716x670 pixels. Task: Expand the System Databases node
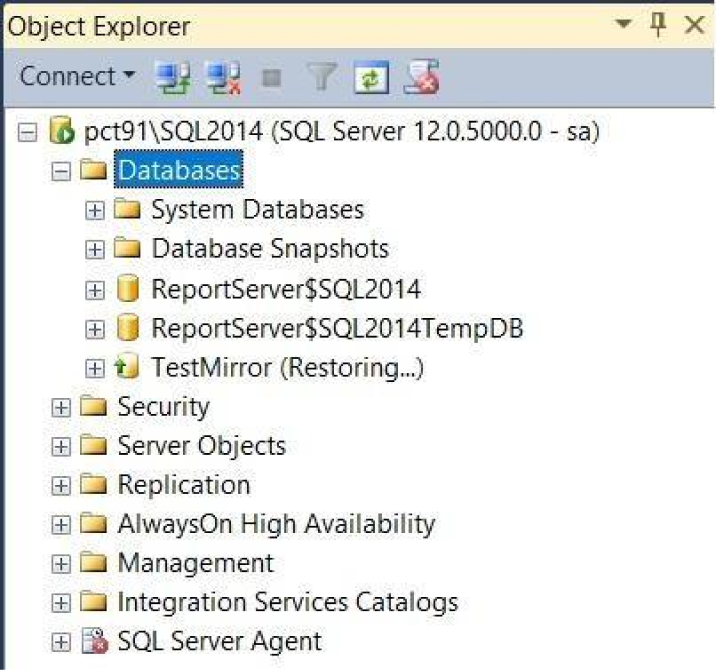95,211
